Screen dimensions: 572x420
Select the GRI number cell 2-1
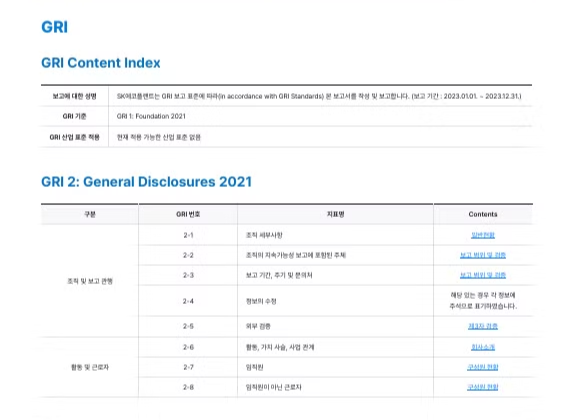pos(188,235)
